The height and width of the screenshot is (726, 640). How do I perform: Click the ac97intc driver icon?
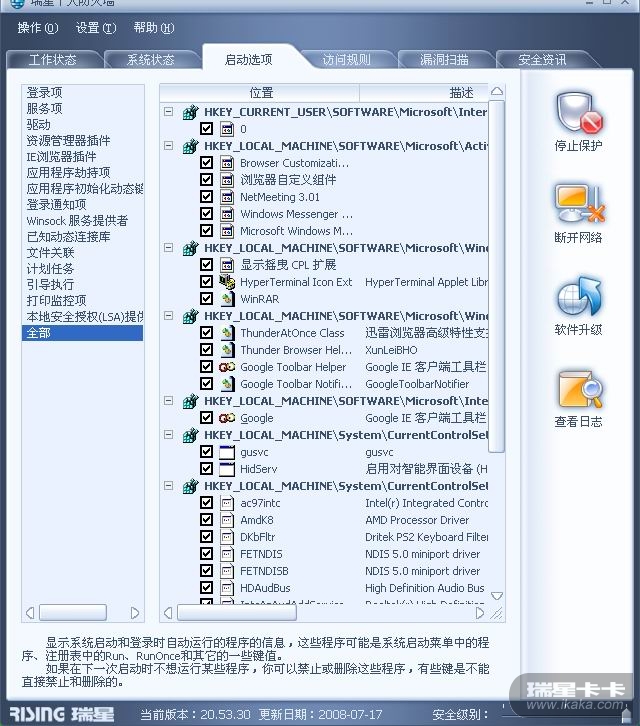click(227, 503)
